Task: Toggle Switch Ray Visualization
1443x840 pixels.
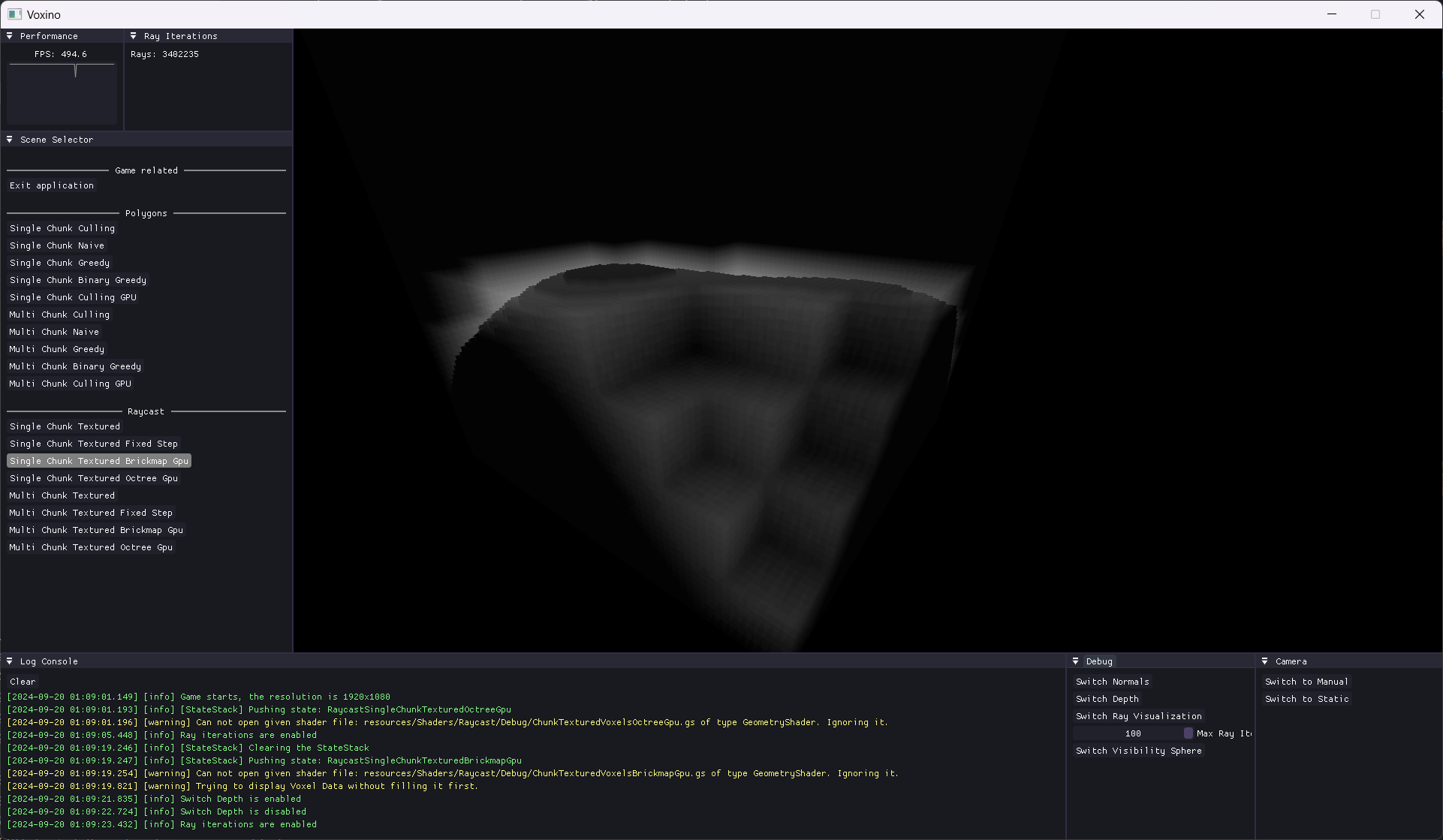Action: tap(1138, 716)
